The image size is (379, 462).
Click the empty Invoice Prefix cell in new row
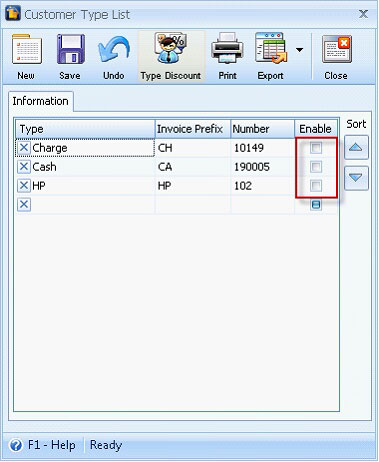click(193, 205)
